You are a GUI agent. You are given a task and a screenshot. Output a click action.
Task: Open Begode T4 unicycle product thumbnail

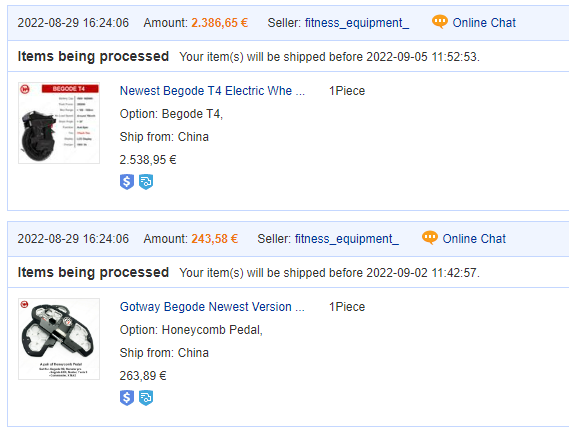coord(59,123)
